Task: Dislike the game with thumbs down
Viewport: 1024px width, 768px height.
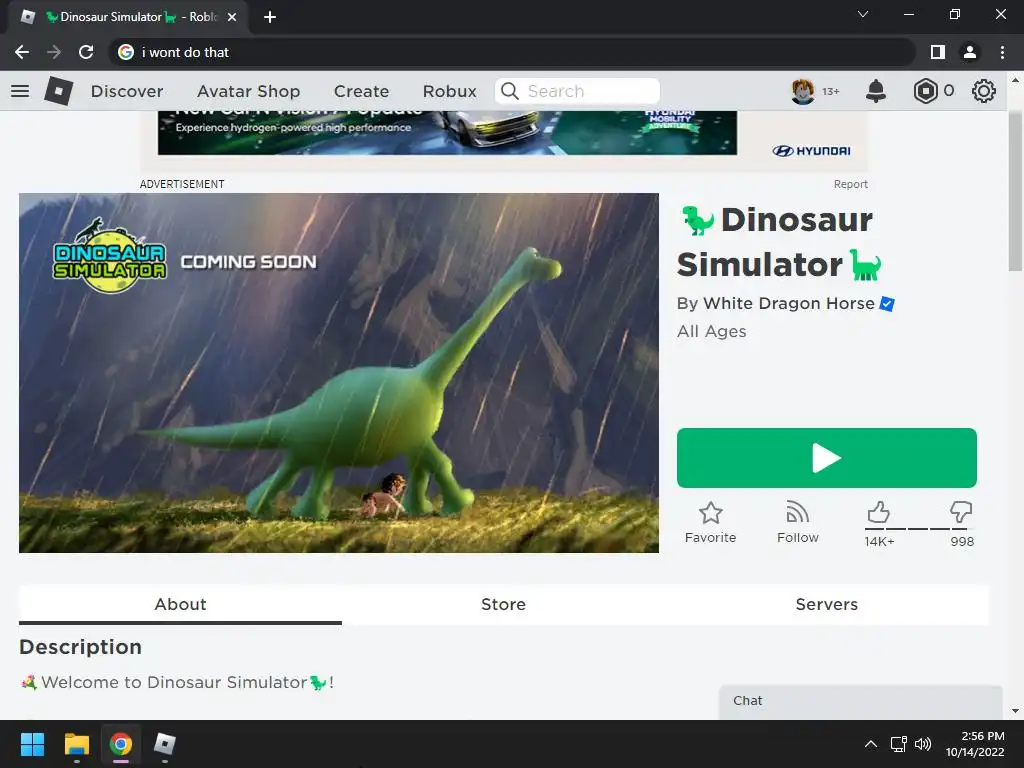Action: 961,512
